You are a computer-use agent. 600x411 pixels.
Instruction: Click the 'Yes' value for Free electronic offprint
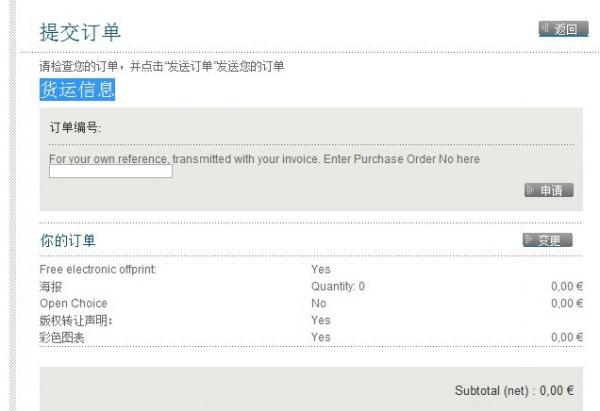coord(320,269)
